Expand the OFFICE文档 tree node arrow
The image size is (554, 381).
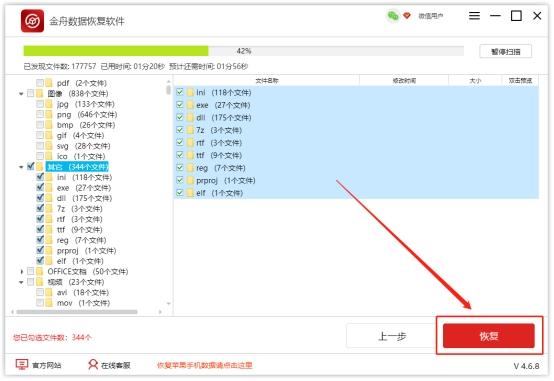click(22, 272)
